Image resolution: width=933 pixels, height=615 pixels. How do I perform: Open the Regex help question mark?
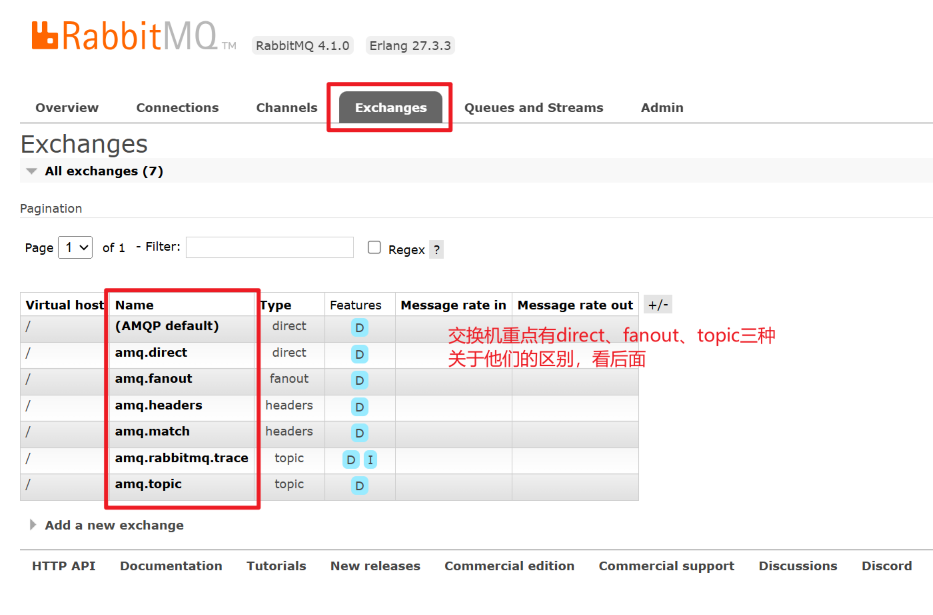point(437,250)
